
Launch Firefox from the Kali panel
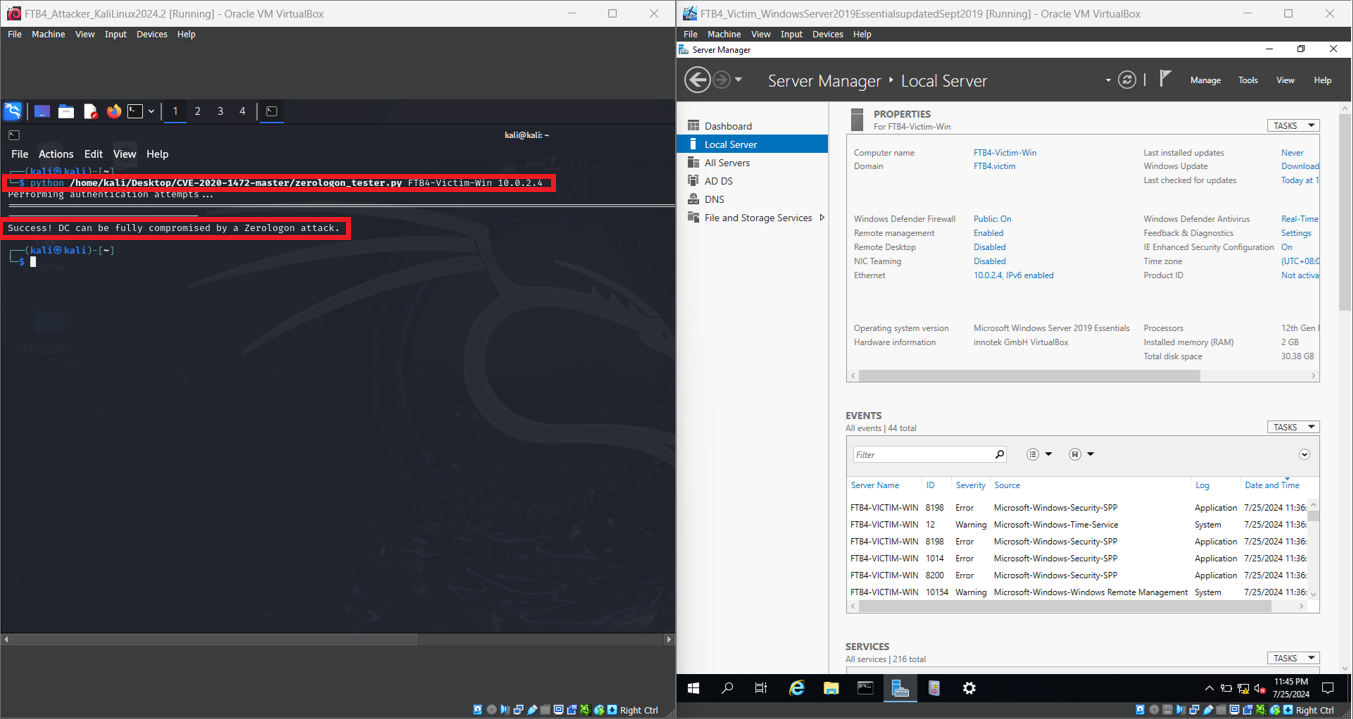114,111
